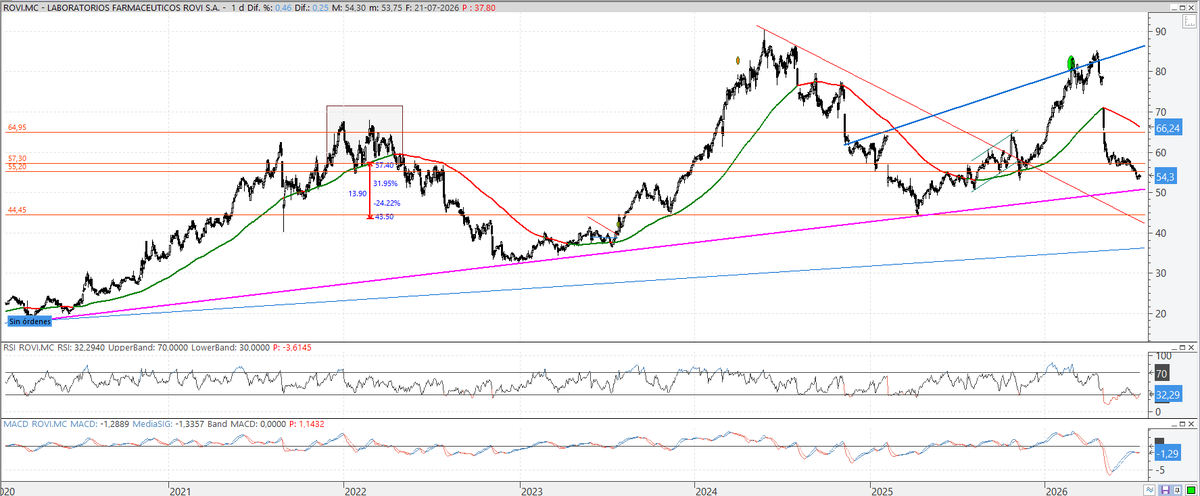Screen dimensions: 1200x496
Task: Click the 13.90 measurement value
Action: pyautogui.click(x=358, y=193)
